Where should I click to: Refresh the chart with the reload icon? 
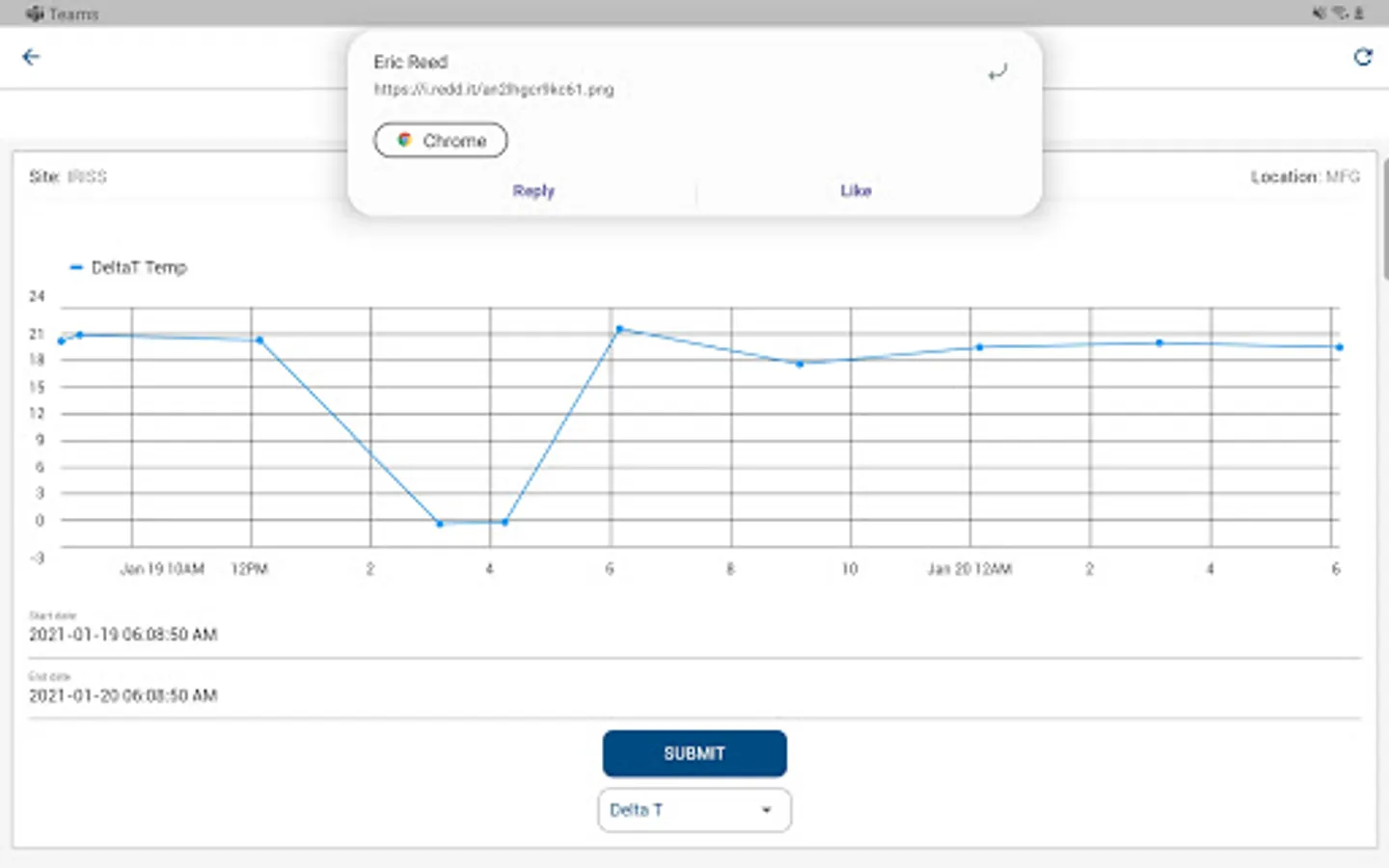(1362, 57)
